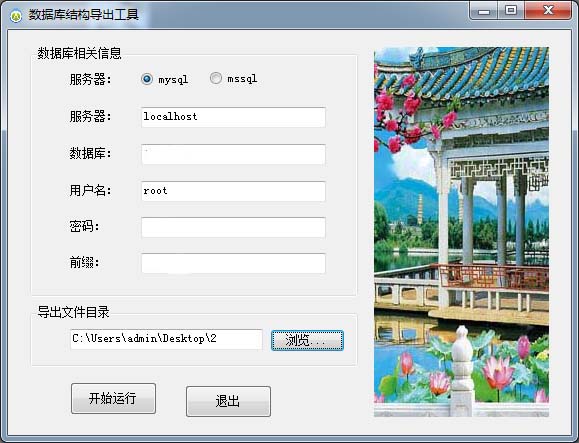Click the 密码 password input field
579x443 pixels.
point(233,227)
